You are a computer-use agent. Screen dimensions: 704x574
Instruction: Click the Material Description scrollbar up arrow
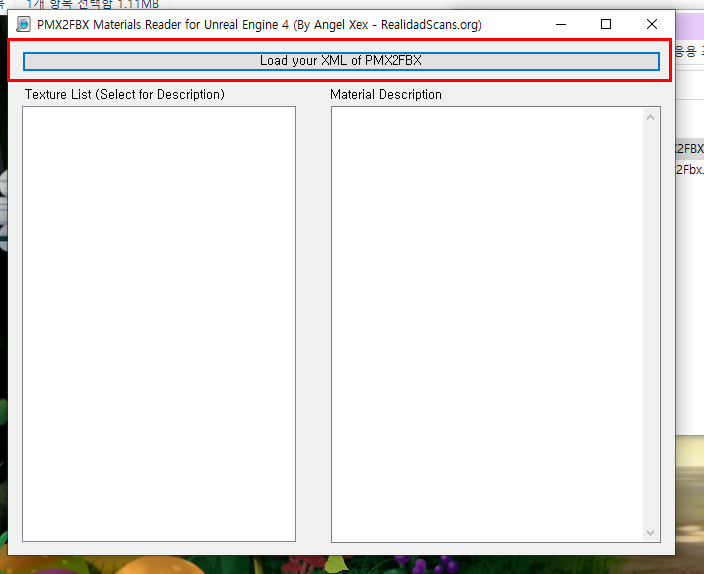click(651, 117)
